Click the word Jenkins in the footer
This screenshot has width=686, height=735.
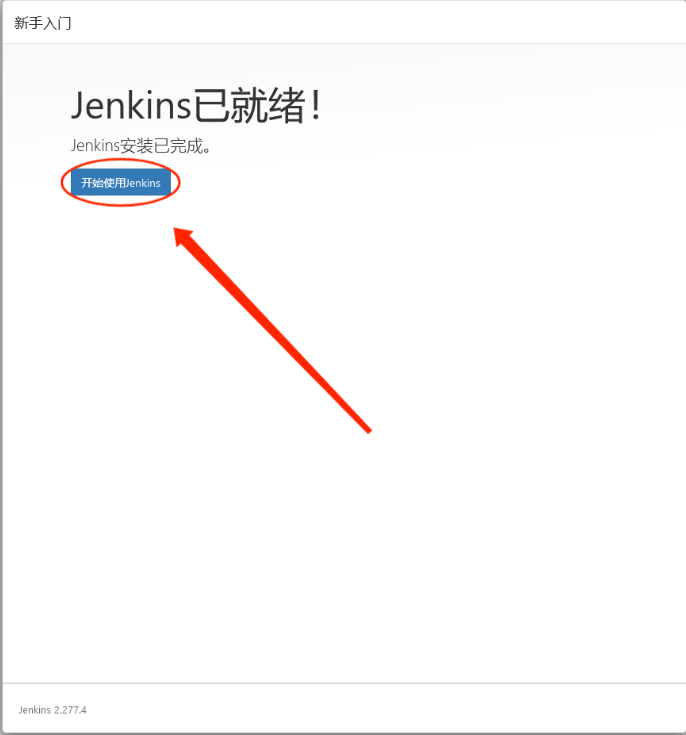(x=35, y=710)
